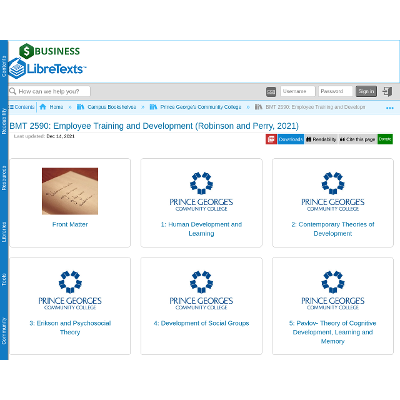
Task: Open the Tools sidebar tab
Action: pyautogui.click(x=4, y=280)
